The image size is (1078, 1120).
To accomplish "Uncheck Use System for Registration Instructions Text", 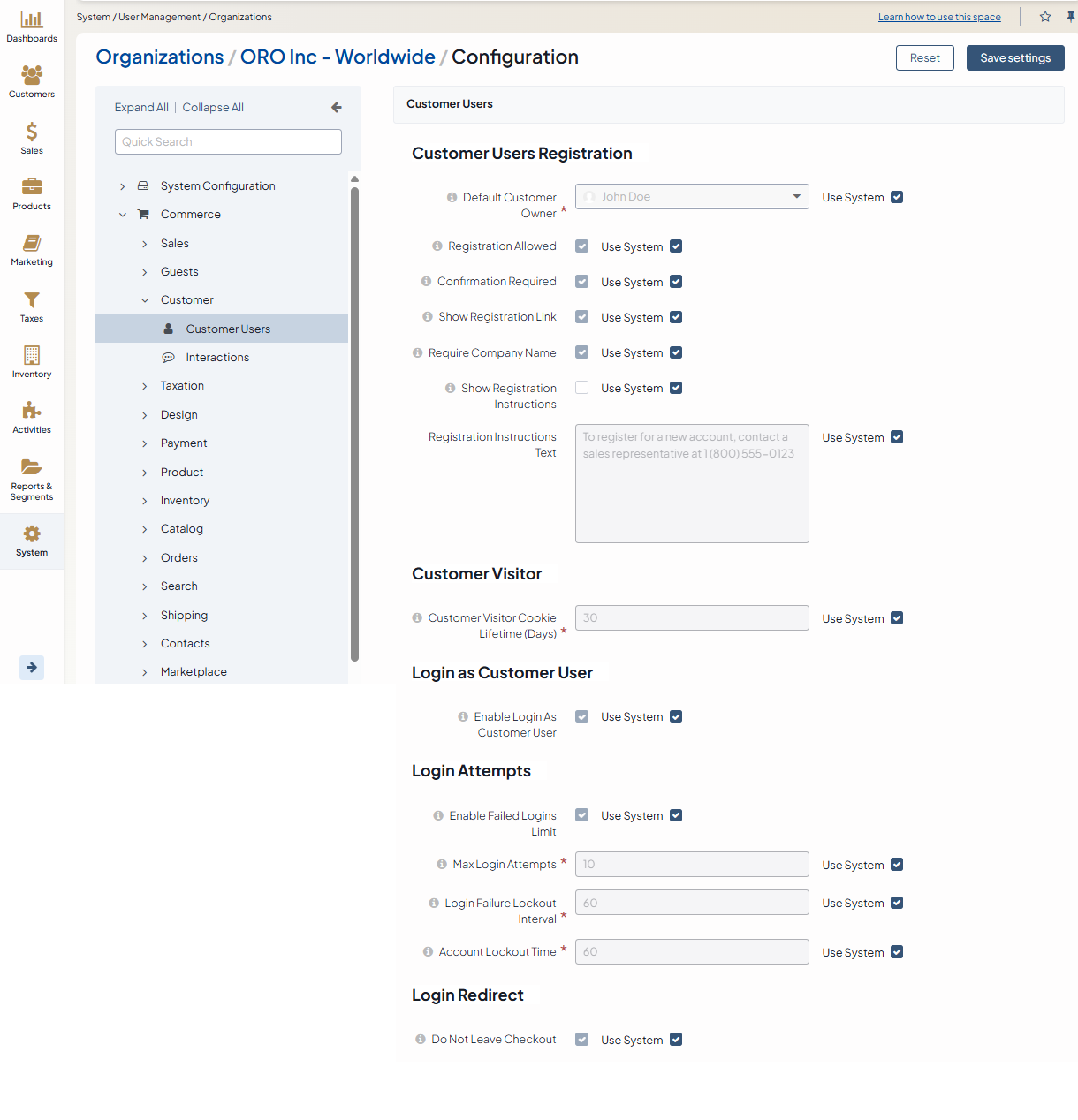I will coord(897,437).
